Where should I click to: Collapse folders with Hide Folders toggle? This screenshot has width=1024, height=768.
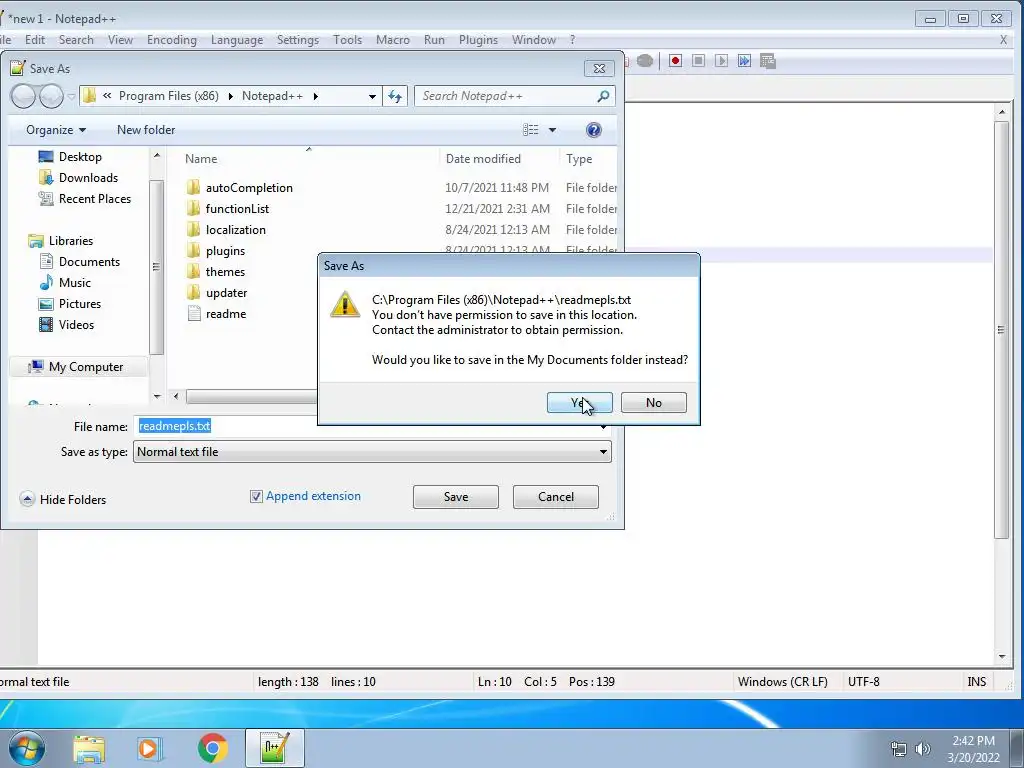63,500
